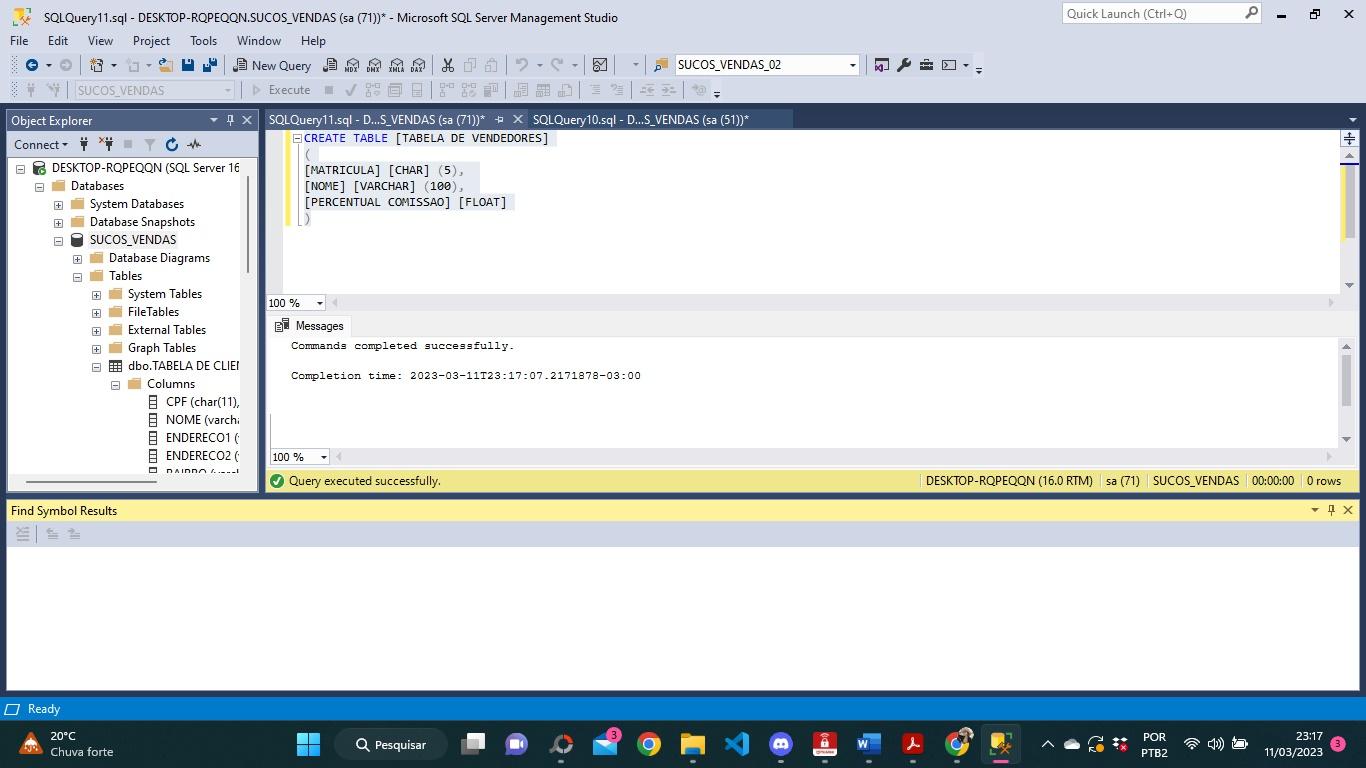Click the Object Explorer vertical scrollbar

[248, 222]
